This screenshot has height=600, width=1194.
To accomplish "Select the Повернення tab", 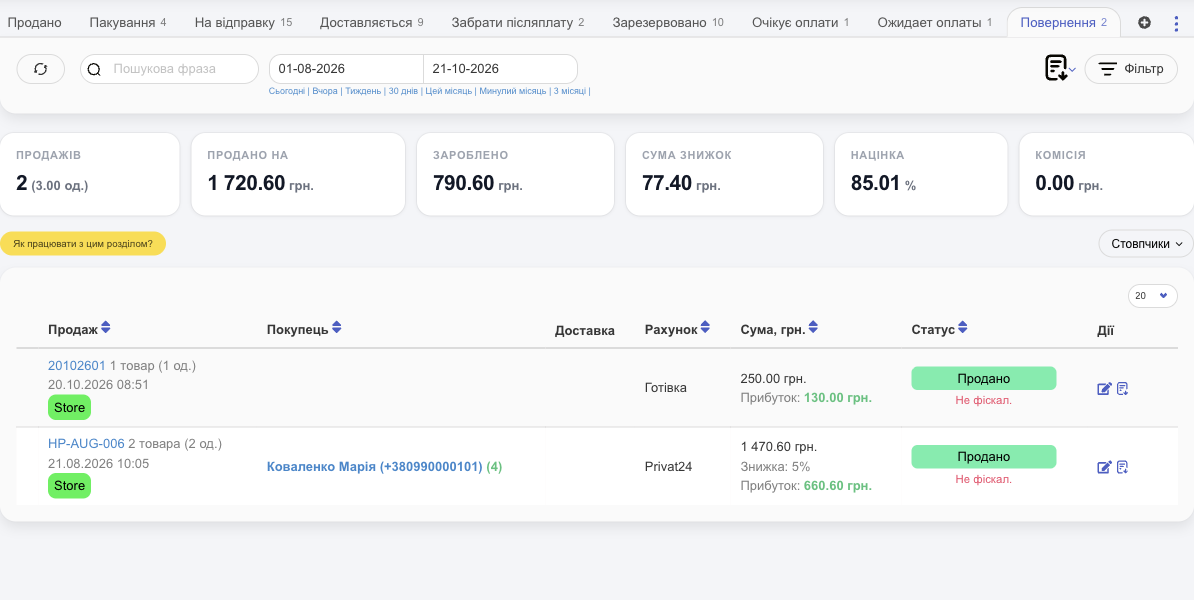I will 1064,23.
